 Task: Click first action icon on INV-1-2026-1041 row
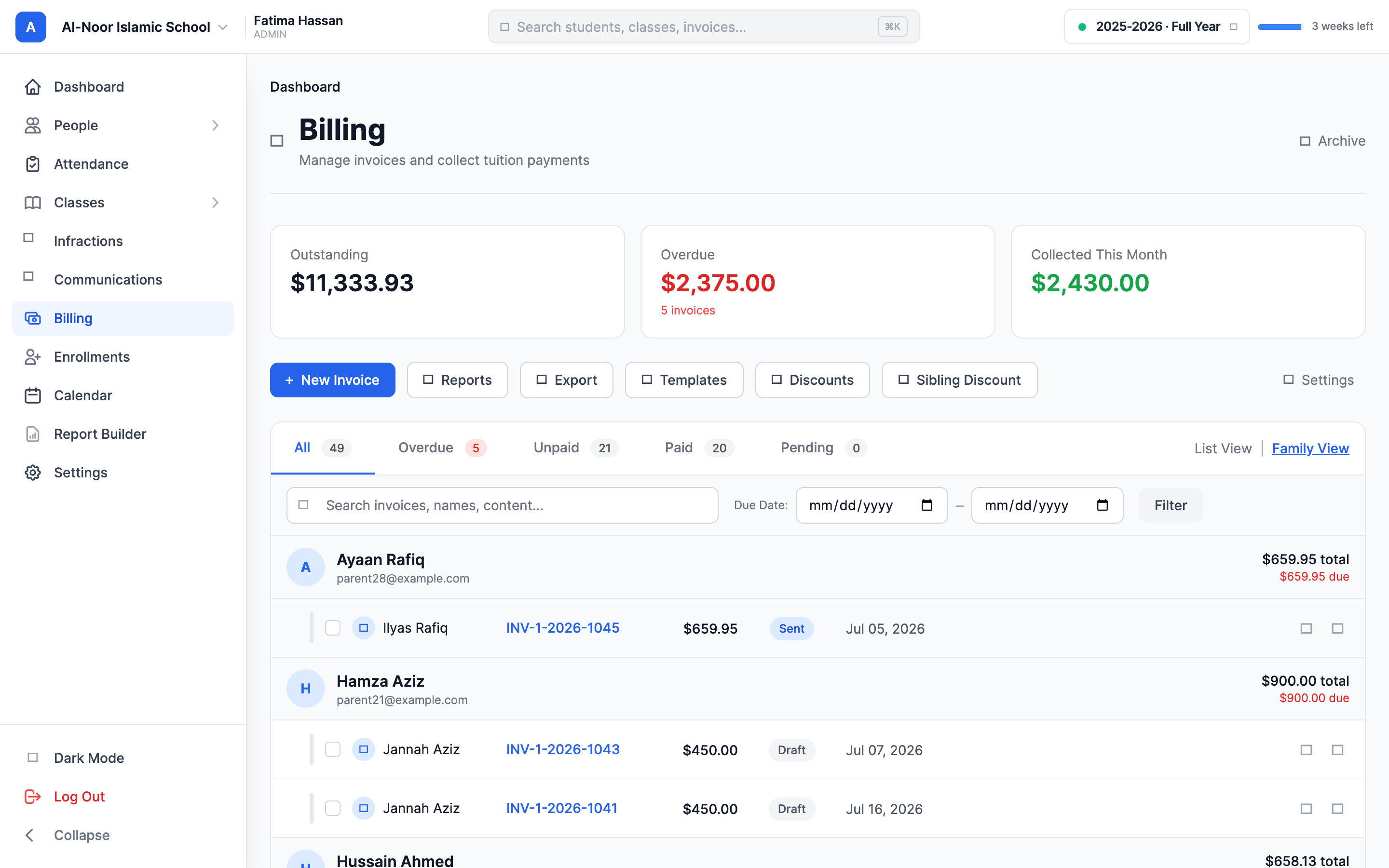1306,808
